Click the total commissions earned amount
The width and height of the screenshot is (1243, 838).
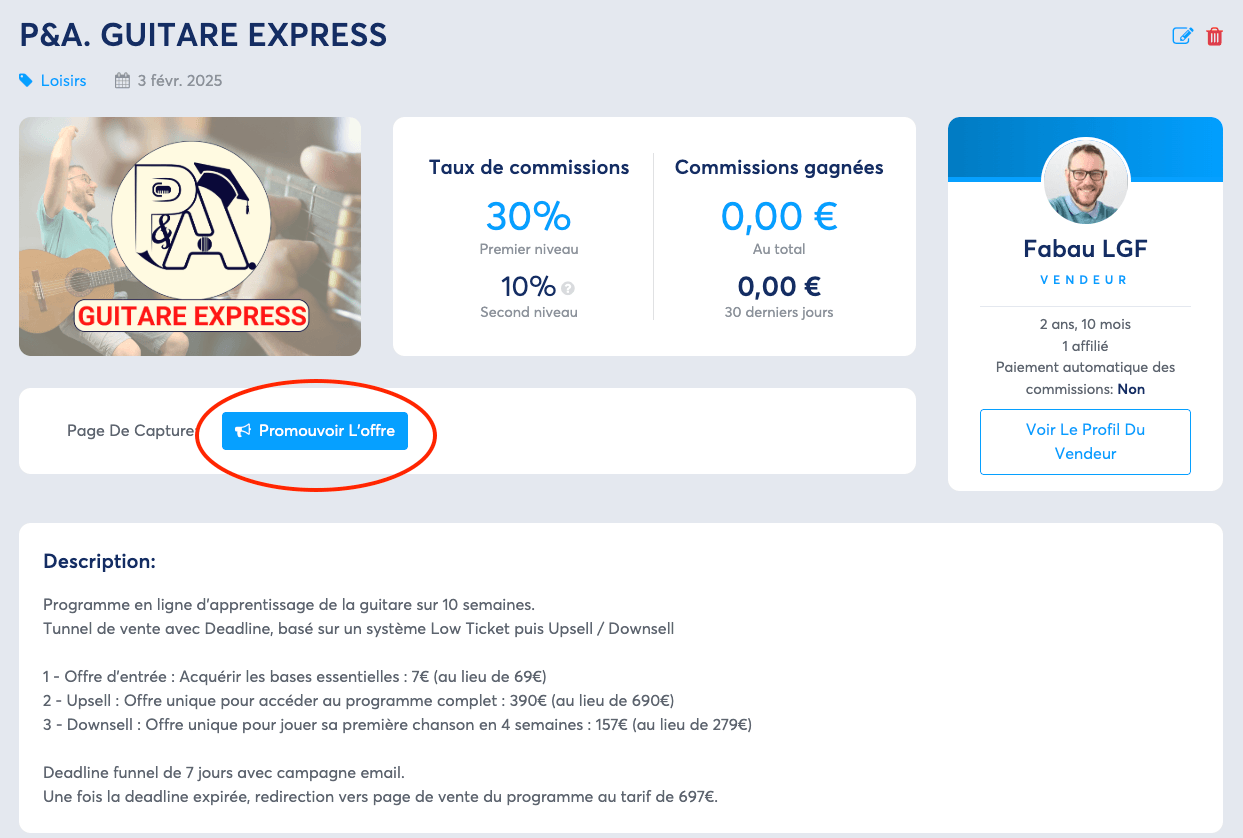(x=779, y=216)
